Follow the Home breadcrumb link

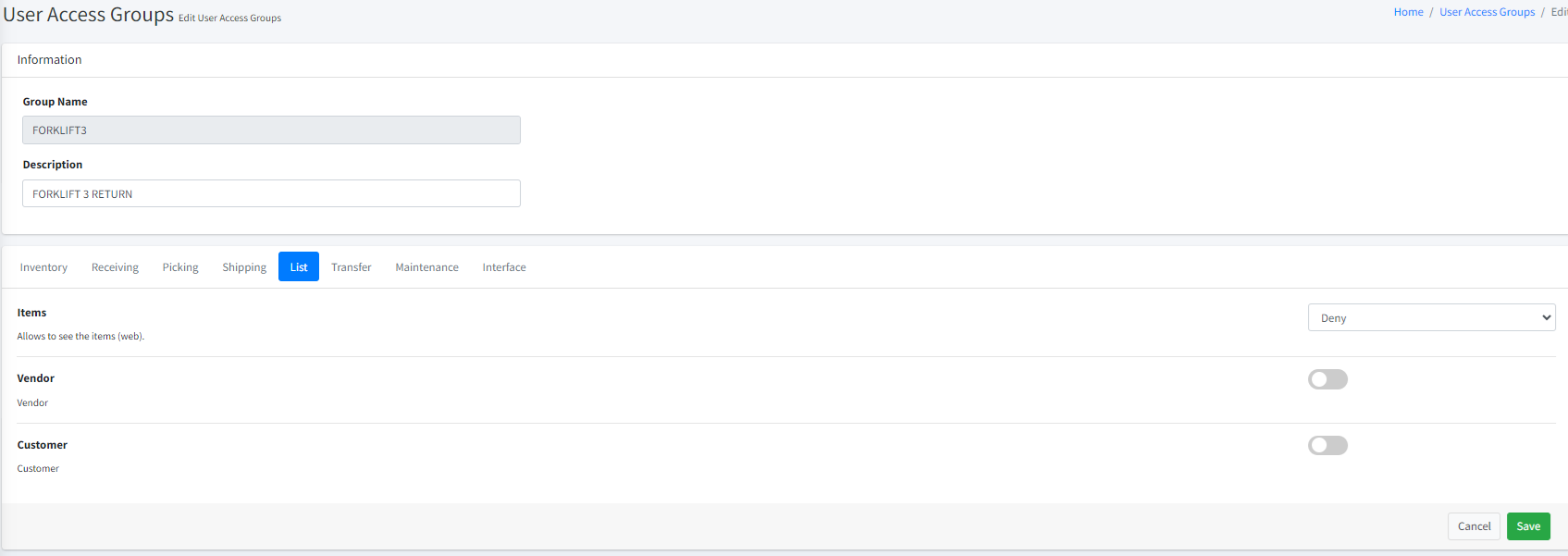point(1408,12)
